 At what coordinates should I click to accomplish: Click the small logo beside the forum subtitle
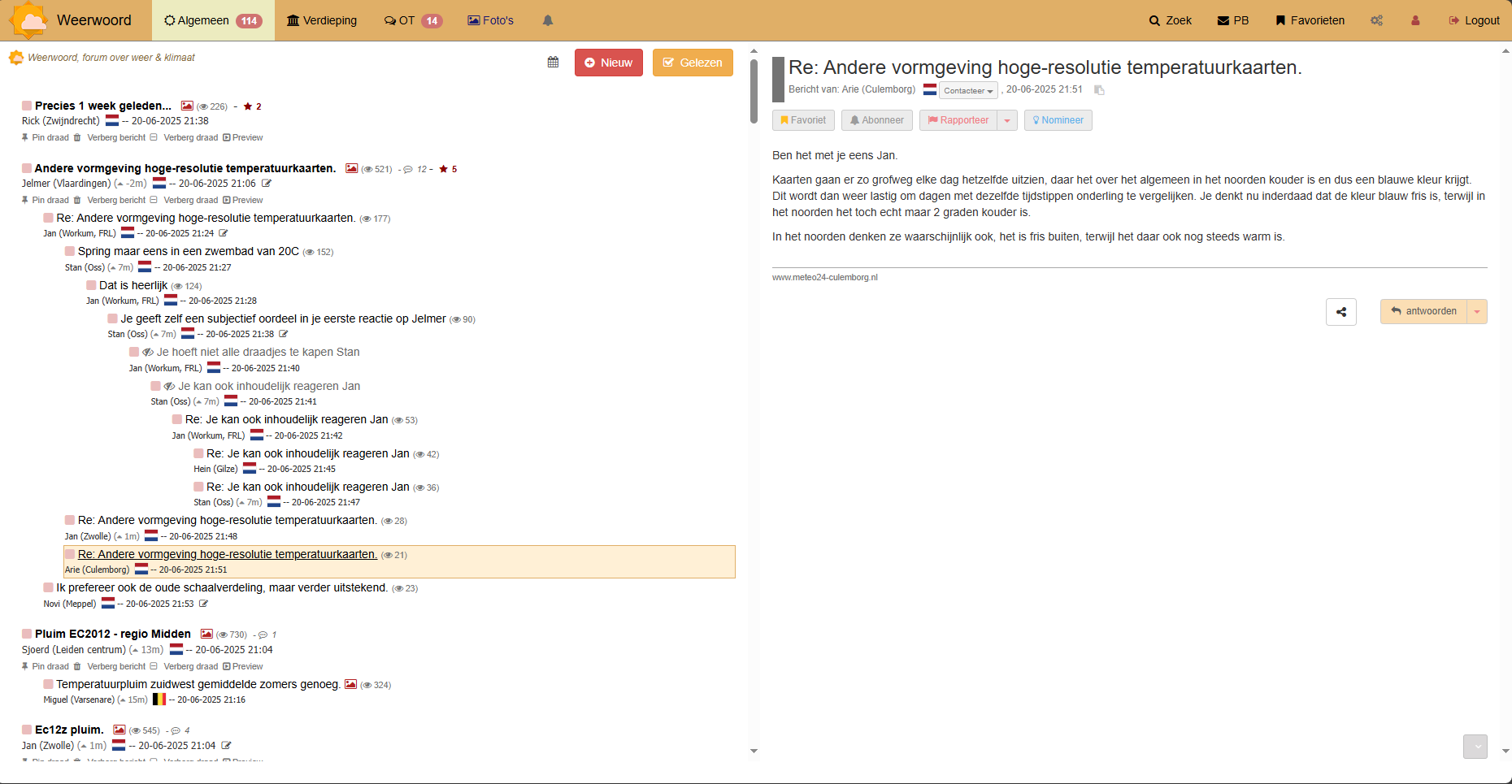pyautogui.click(x=15, y=58)
